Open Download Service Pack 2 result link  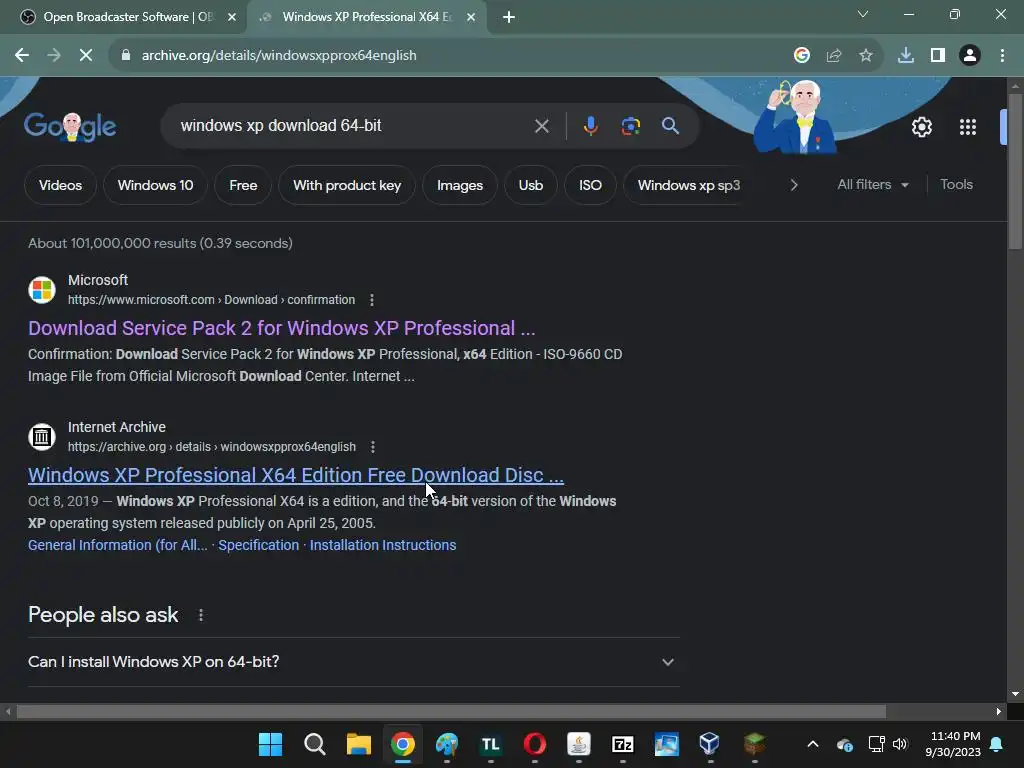[281, 328]
